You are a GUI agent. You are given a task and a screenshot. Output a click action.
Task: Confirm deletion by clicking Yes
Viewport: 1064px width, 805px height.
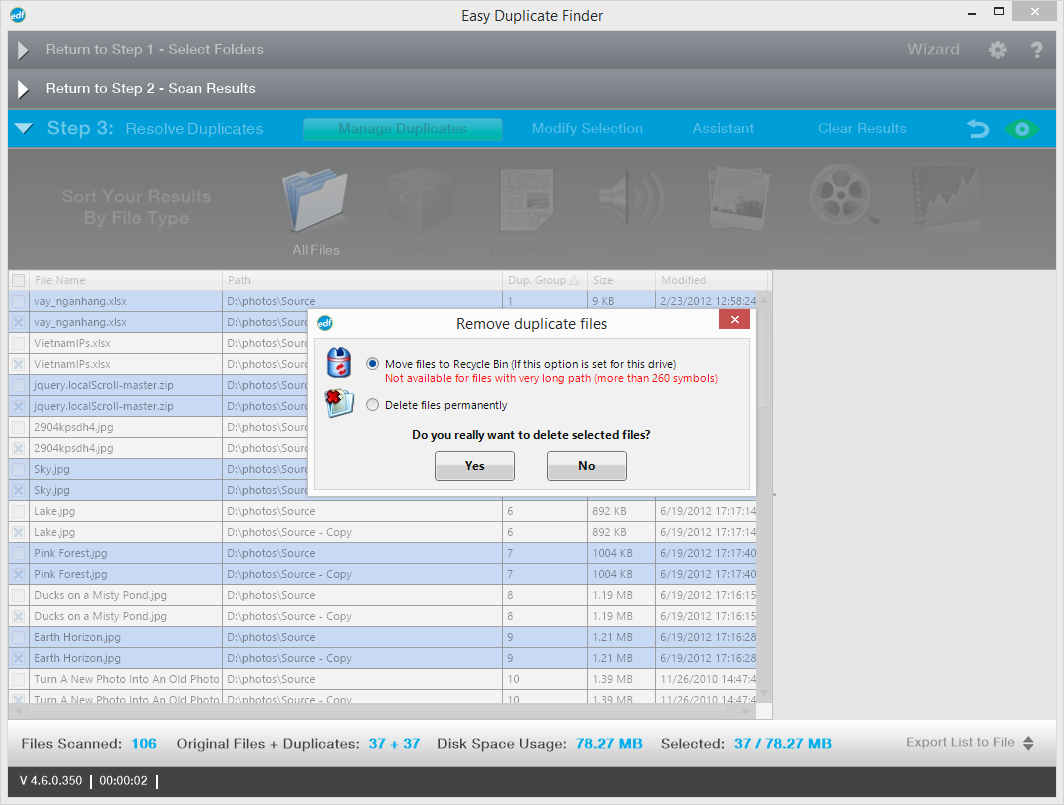[474, 466]
